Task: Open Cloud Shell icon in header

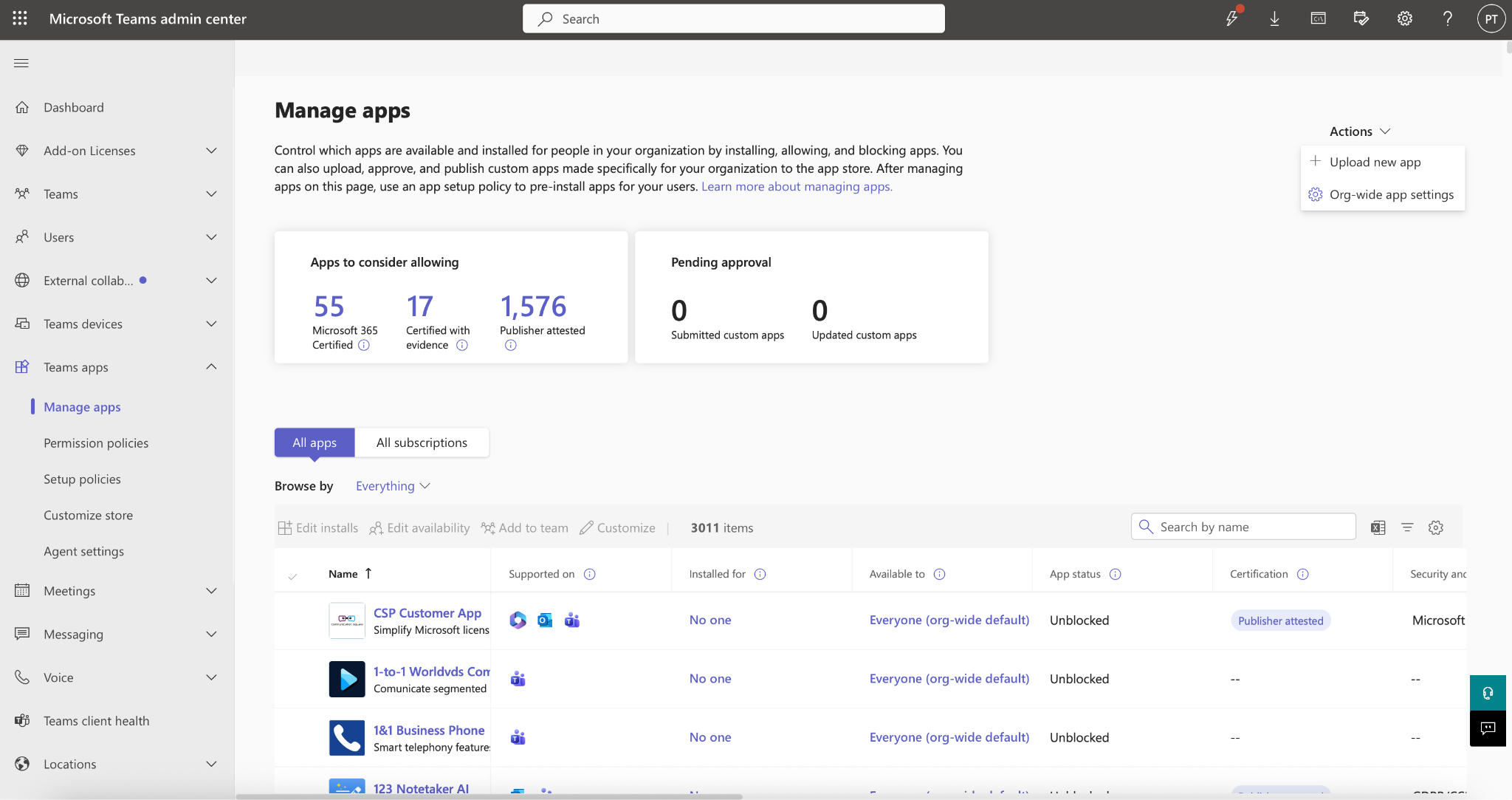Action: 1318,18
